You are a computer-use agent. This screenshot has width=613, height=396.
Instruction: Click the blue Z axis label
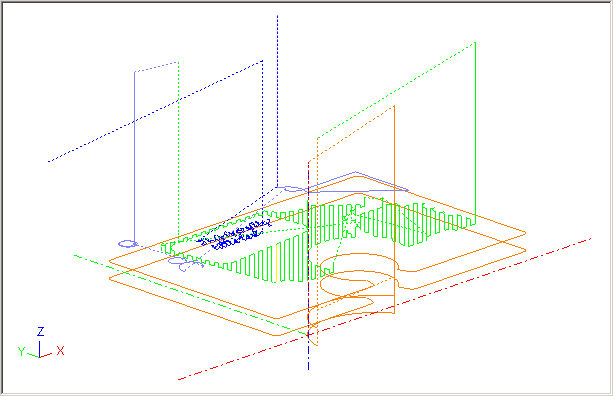click(x=41, y=331)
